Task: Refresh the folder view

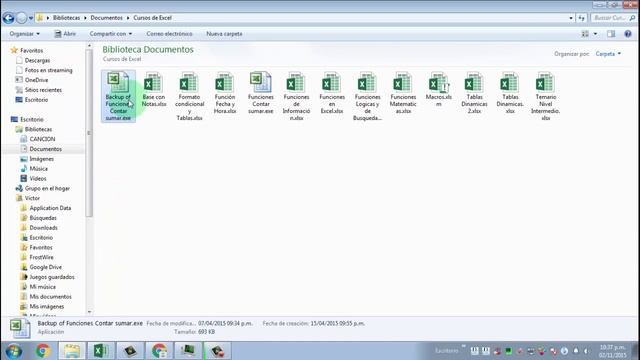Action: (x=582, y=18)
